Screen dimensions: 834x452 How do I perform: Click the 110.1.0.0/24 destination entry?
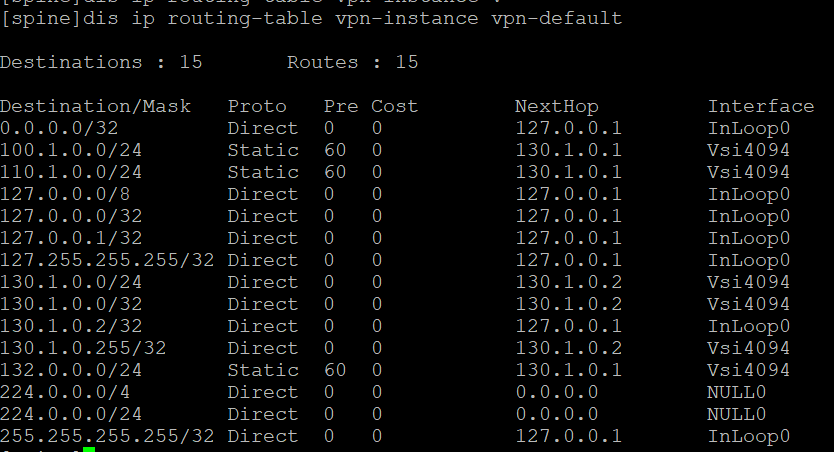click(71, 172)
